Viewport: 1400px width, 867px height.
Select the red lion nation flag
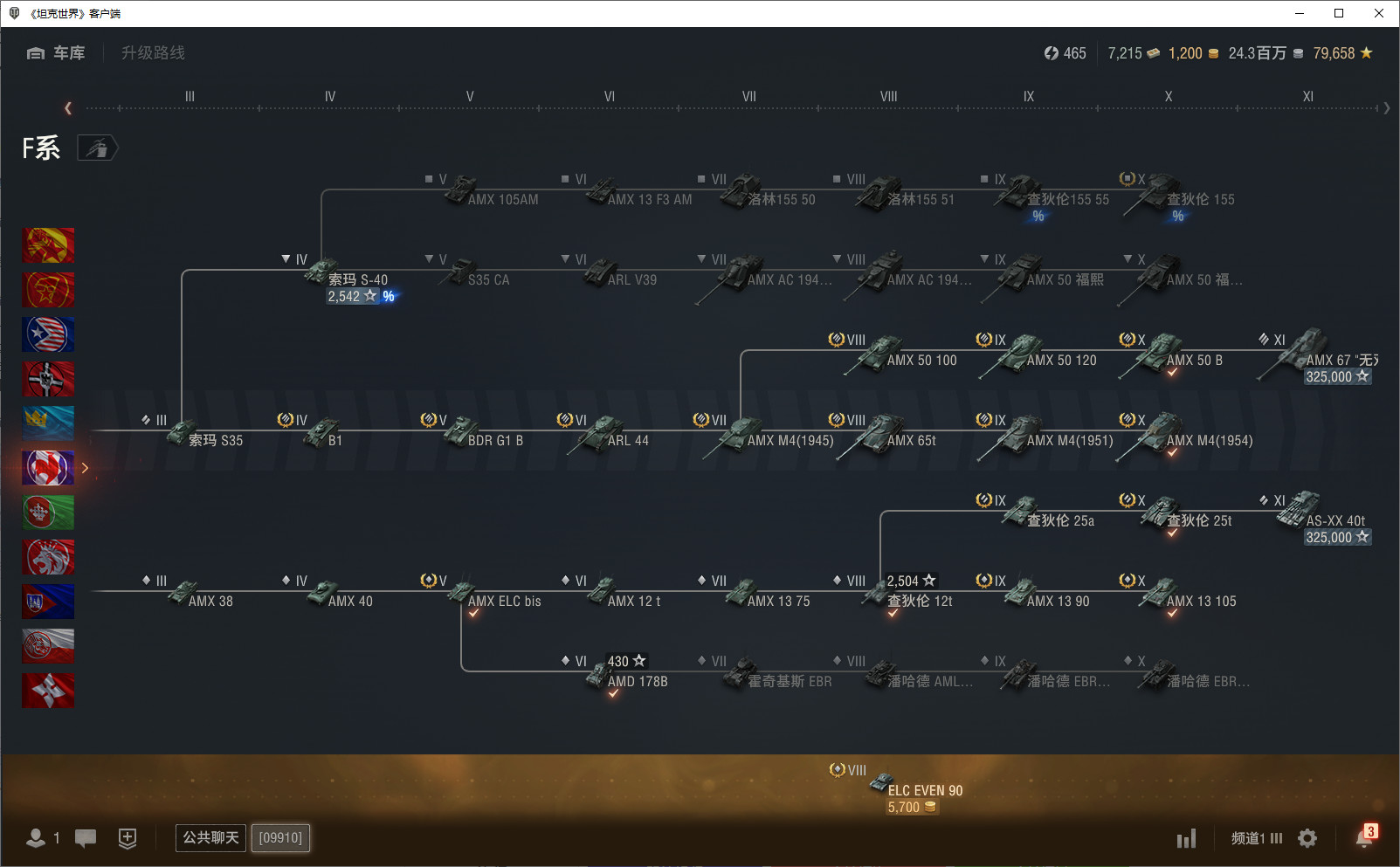[48, 557]
